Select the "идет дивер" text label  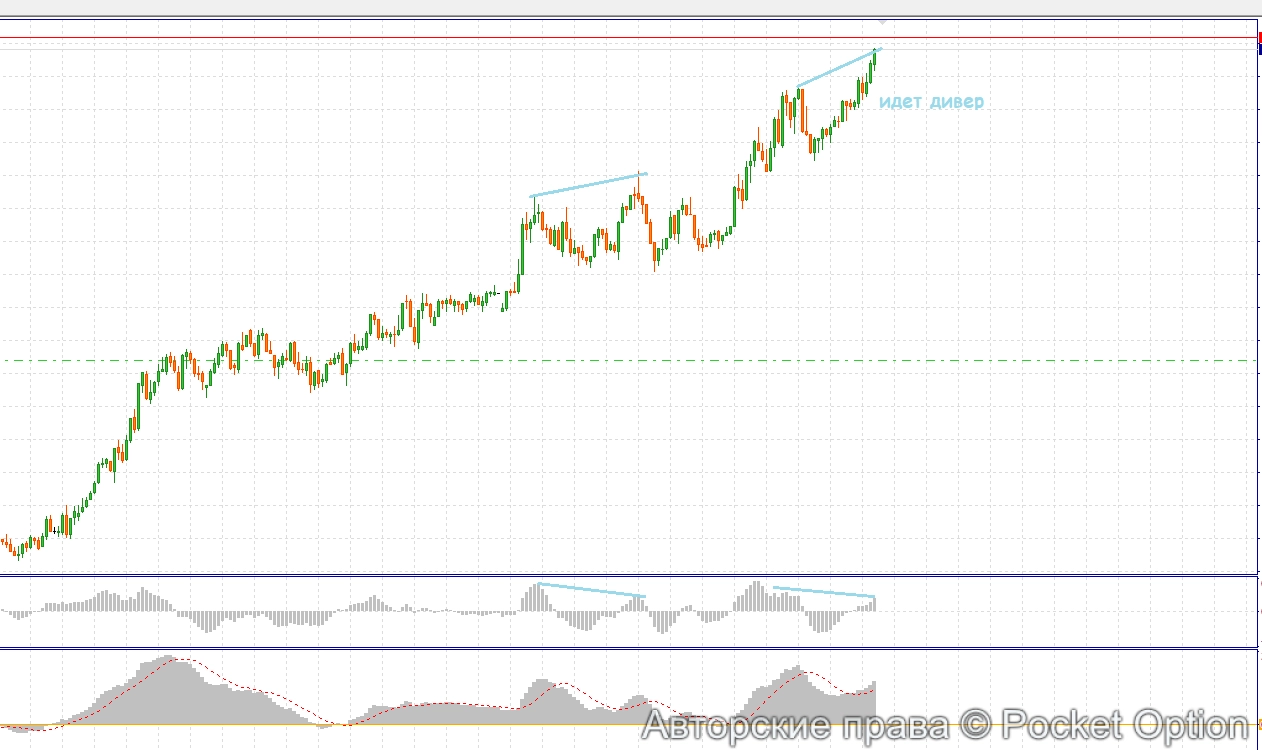pos(931,102)
